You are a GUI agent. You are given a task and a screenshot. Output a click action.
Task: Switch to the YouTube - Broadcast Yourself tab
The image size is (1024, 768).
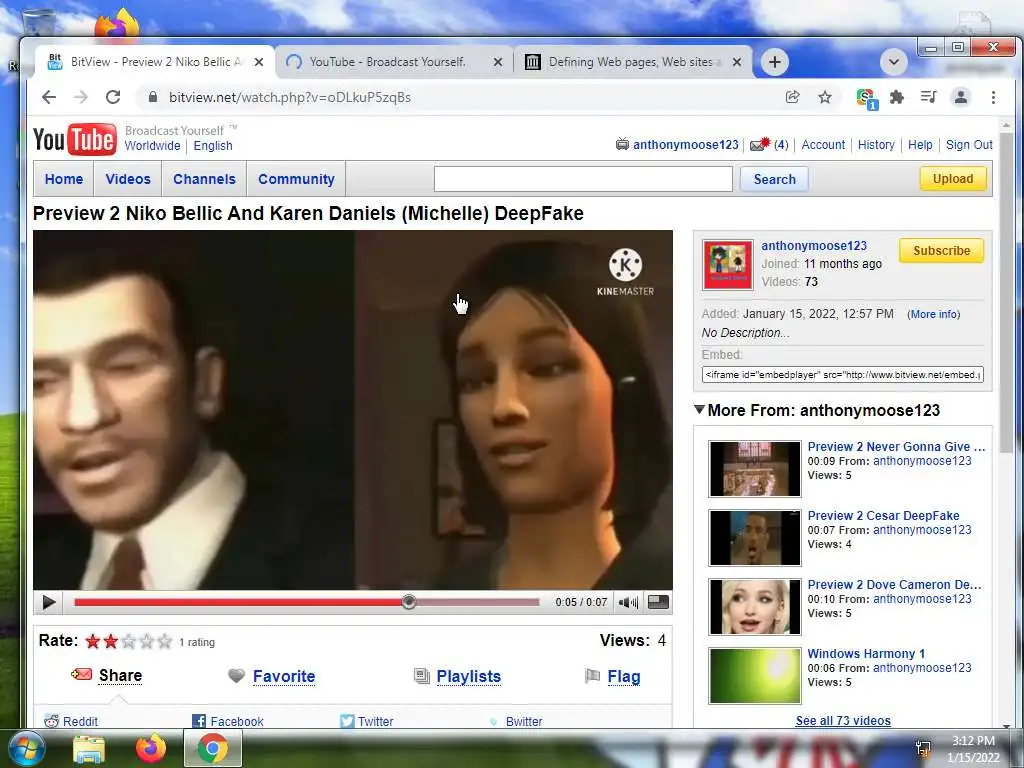(x=388, y=62)
